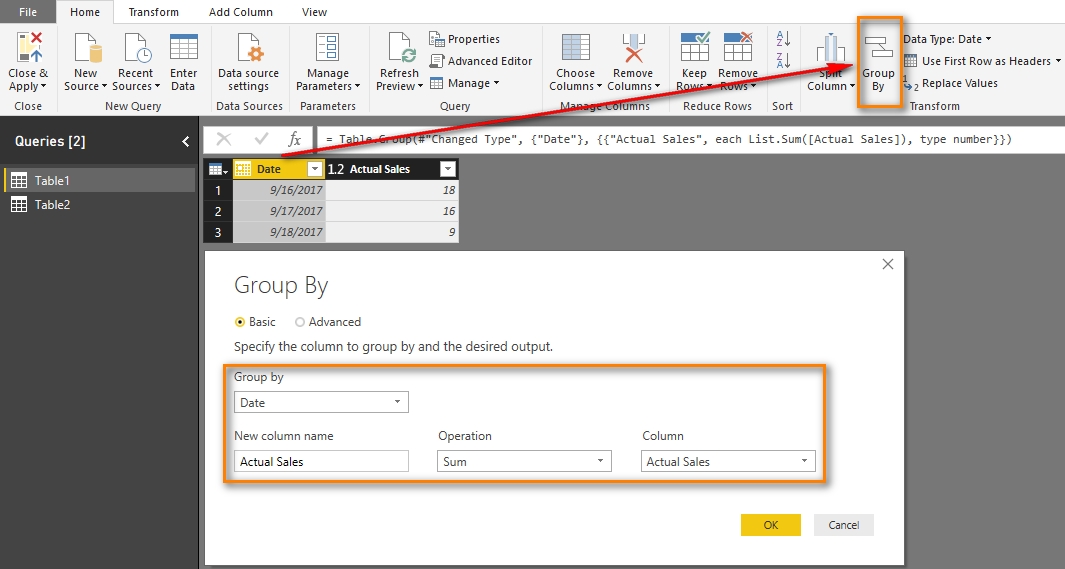Click the formula bar fx icon
Image resolution: width=1065 pixels, height=569 pixels.
click(x=294, y=139)
